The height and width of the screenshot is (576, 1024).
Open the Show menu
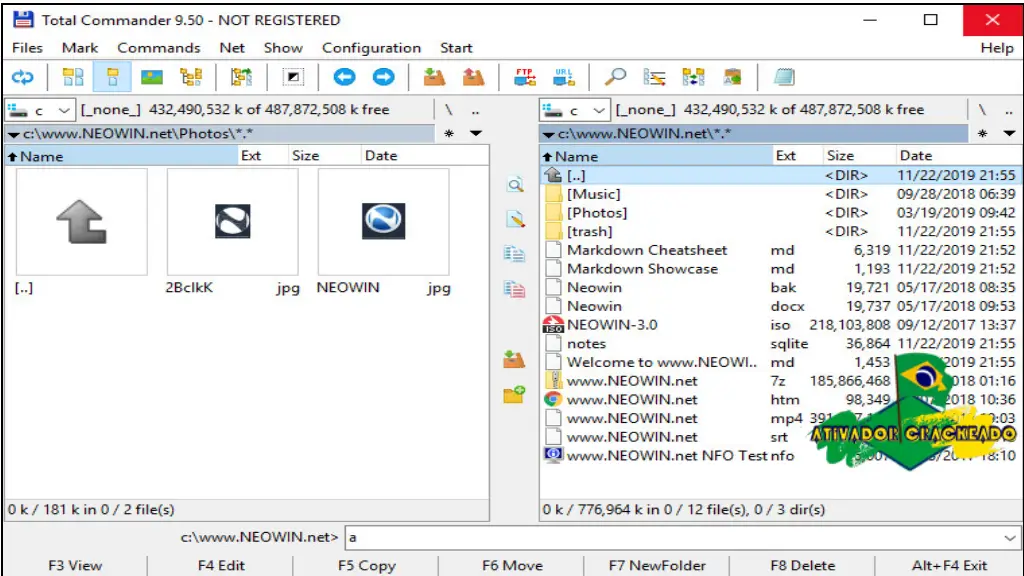[x=283, y=48]
